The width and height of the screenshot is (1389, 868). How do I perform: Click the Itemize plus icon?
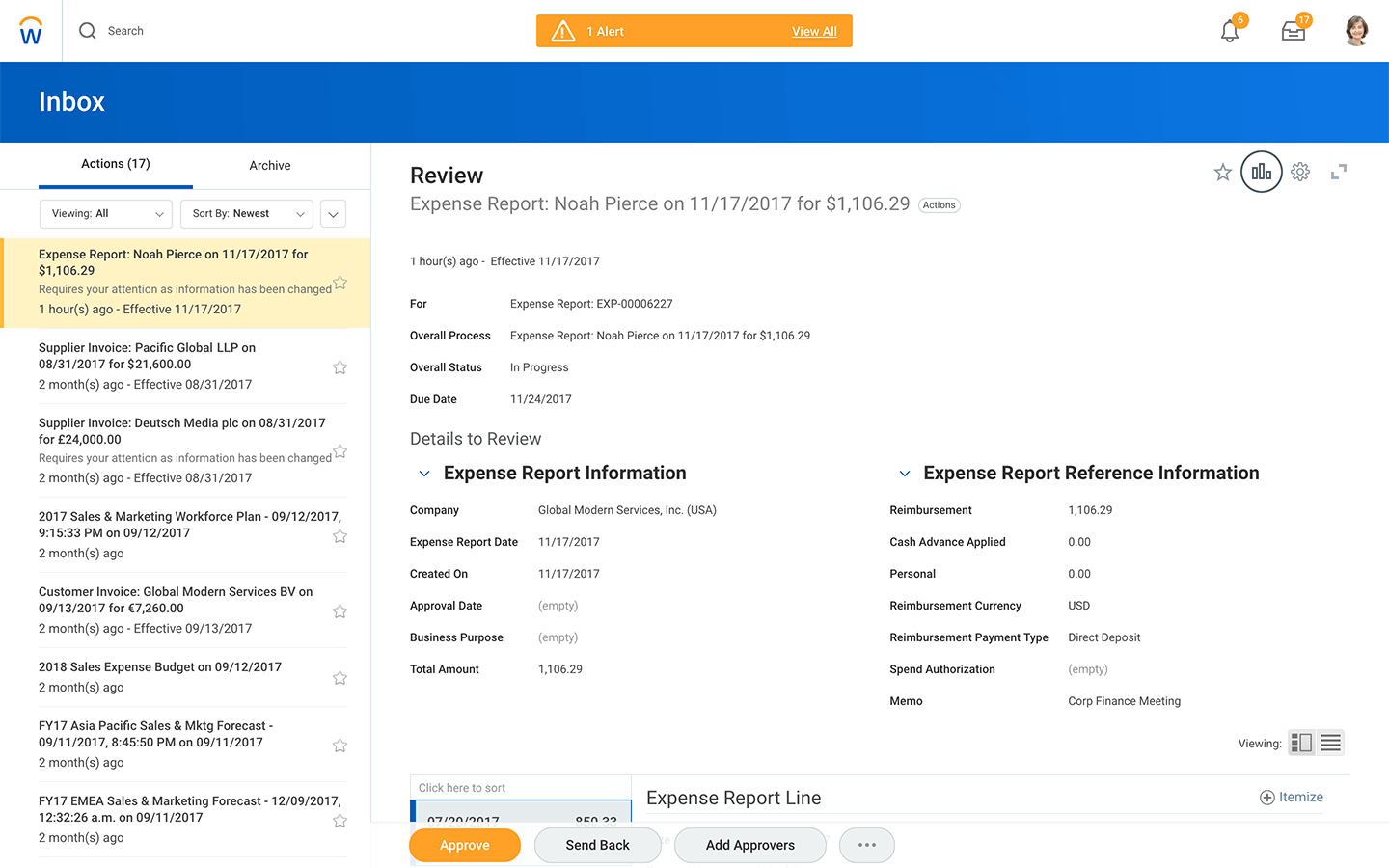[1267, 798]
